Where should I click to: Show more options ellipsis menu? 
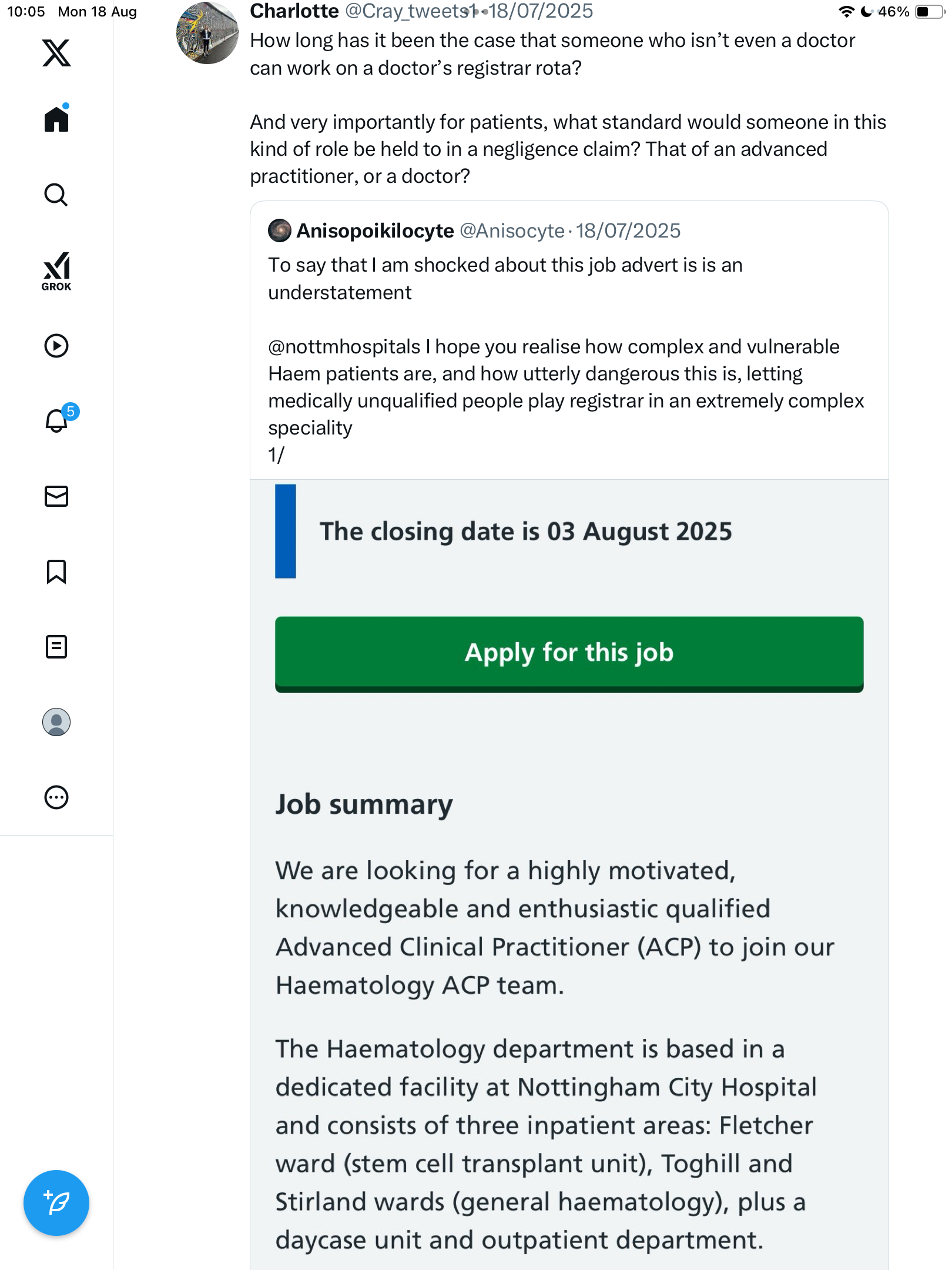click(x=56, y=797)
